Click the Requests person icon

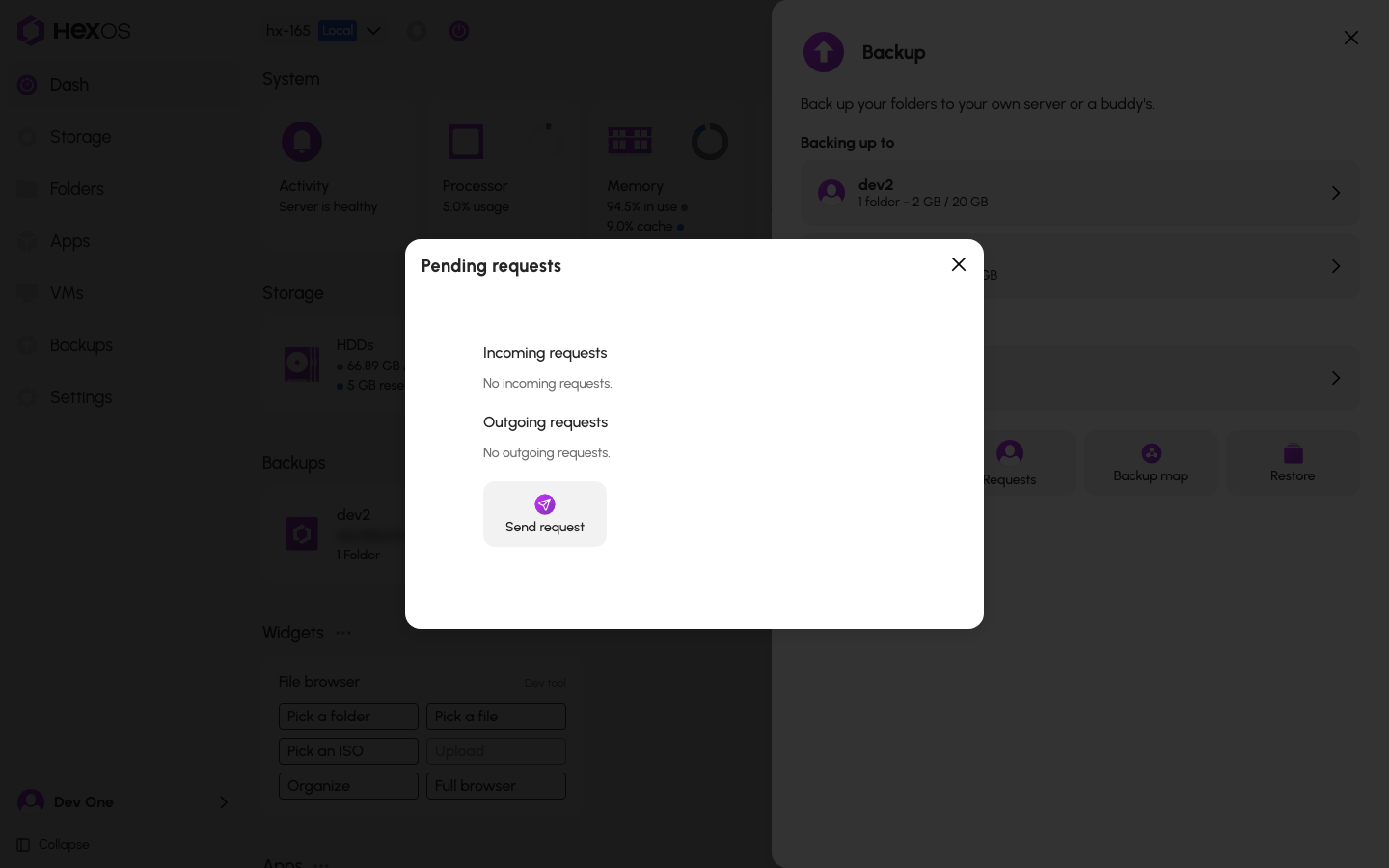[1010, 452]
